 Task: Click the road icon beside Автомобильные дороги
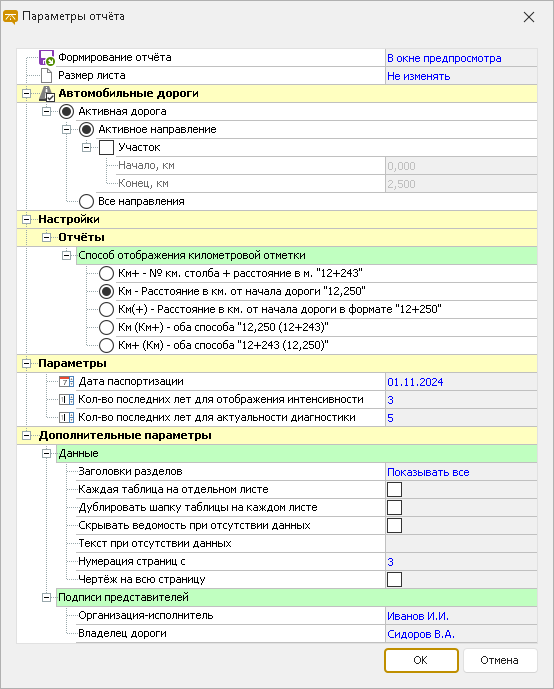tap(47, 94)
